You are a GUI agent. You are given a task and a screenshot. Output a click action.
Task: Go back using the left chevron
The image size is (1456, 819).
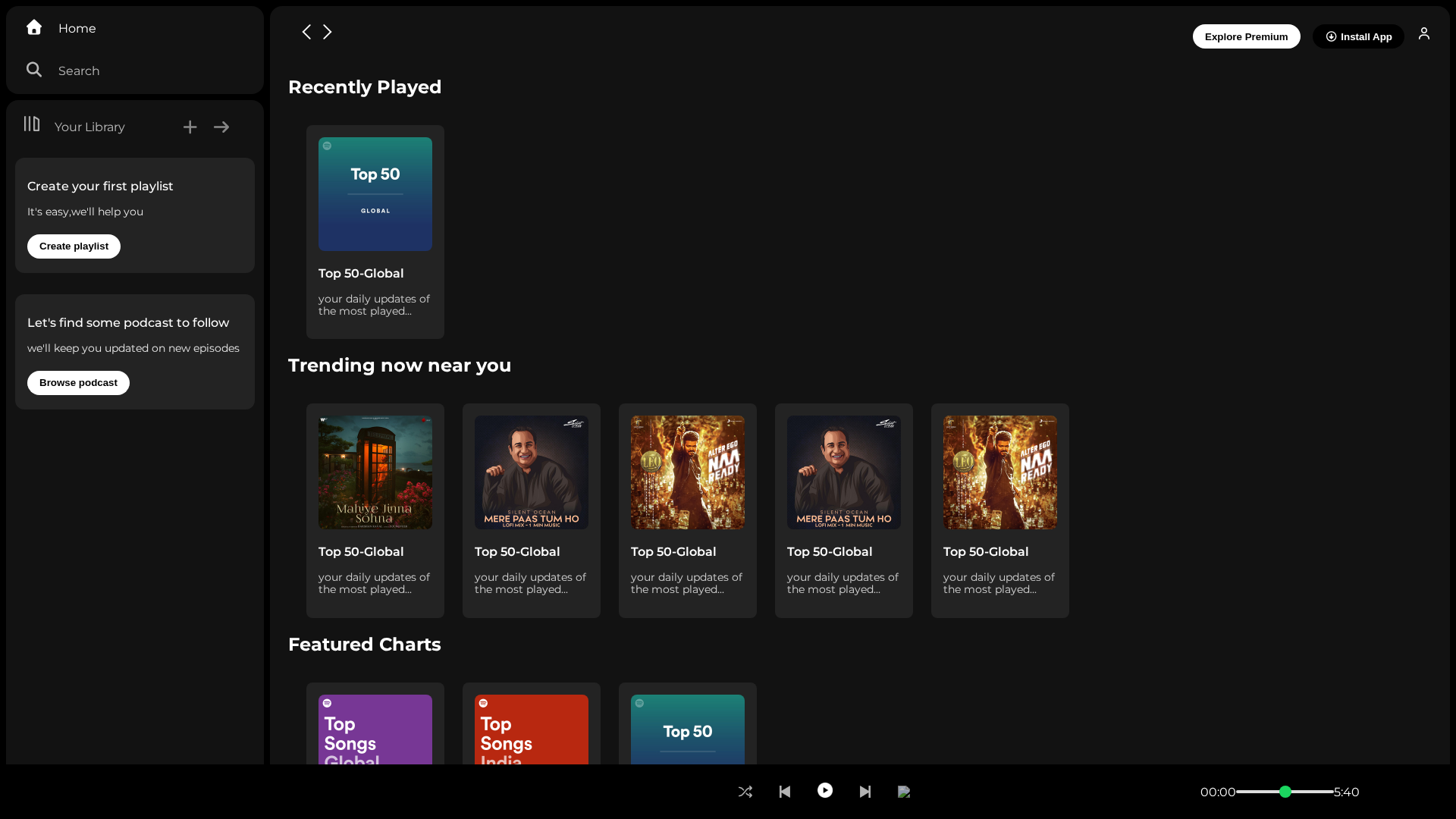(x=306, y=32)
